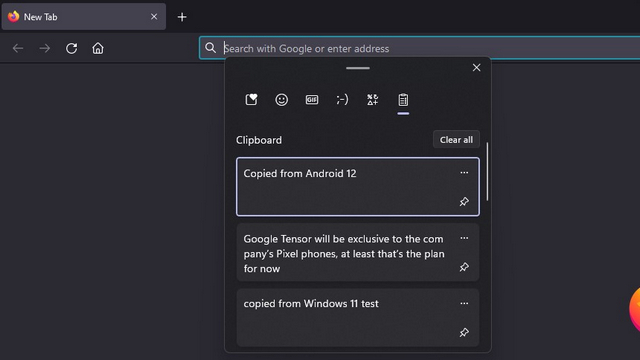640x360 pixels.
Task: Open the Most recently used tab in emoji panel
Action: tap(251, 100)
